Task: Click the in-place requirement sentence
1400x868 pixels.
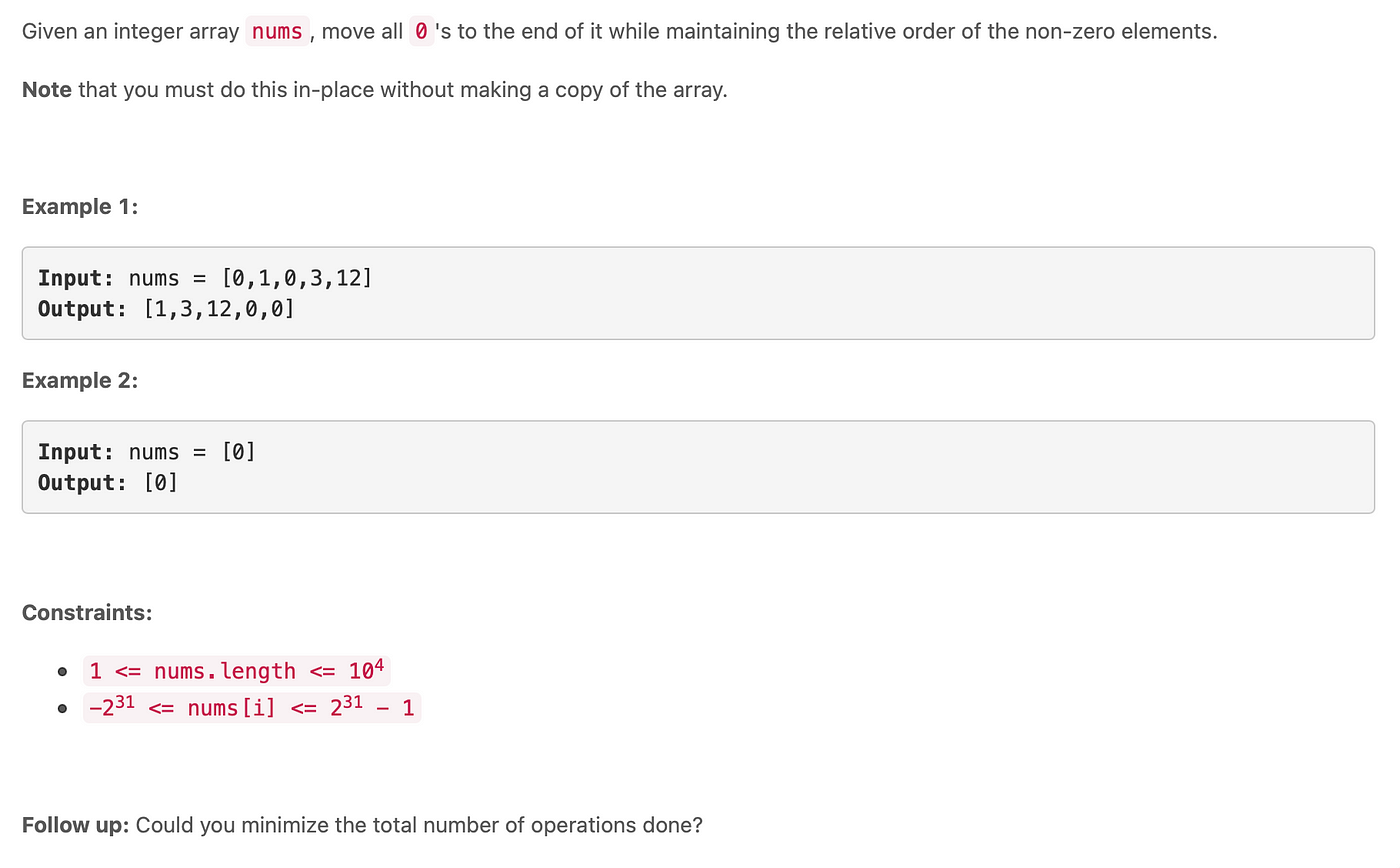Action: [x=375, y=90]
